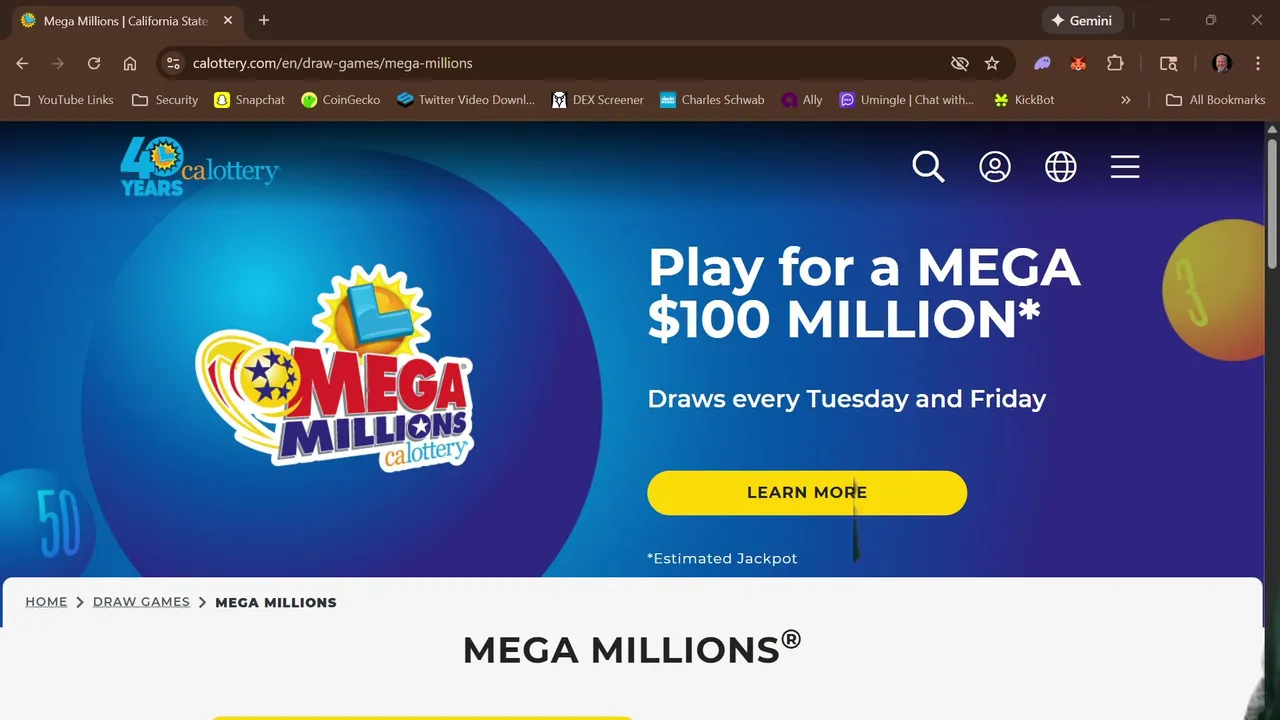Screen dimensions: 1280x720
Task: Click the browser Home button
Action: click(x=130, y=63)
